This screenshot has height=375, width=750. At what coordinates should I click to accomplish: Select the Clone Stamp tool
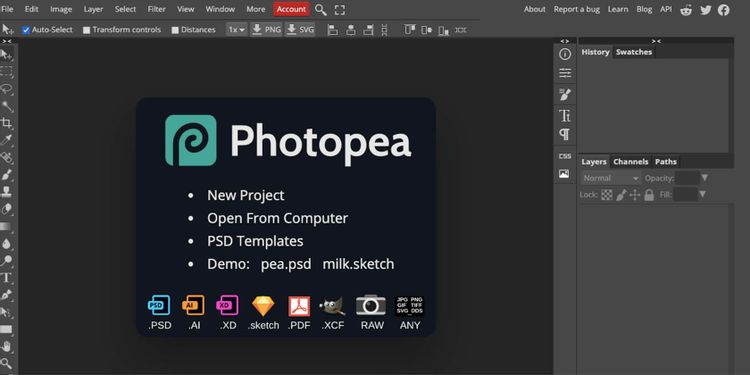[x=6, y=192]
